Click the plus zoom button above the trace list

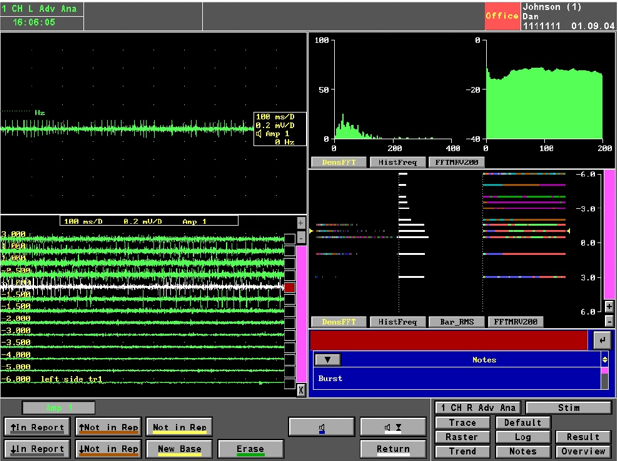[x=301, y=223]
